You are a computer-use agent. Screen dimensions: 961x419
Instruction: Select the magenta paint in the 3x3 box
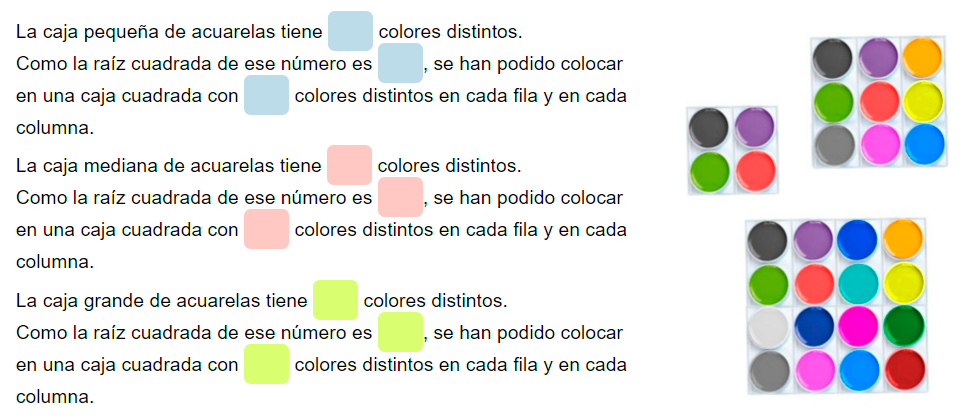click(x=879, y=143)
